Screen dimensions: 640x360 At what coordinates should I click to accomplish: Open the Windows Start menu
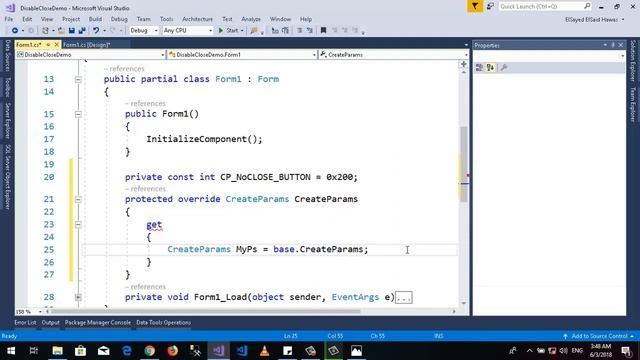pos(11,351)
